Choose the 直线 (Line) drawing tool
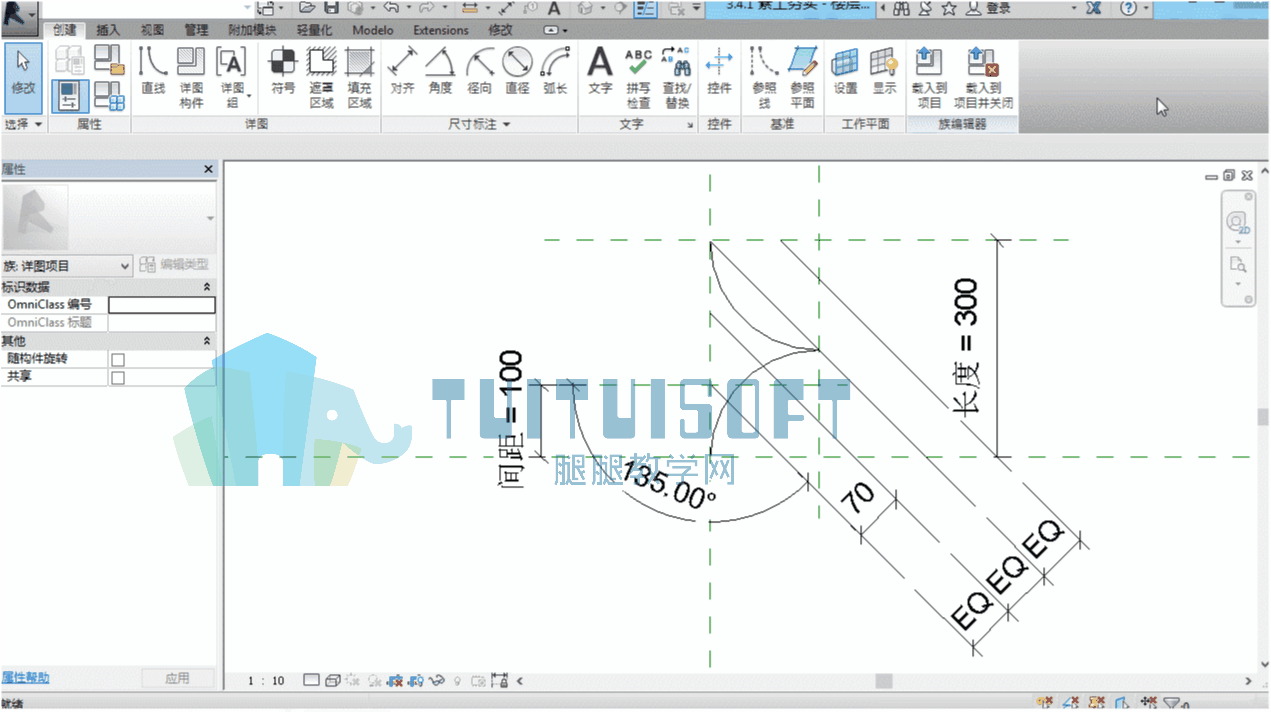1271x712 pixels. (153, 72)
